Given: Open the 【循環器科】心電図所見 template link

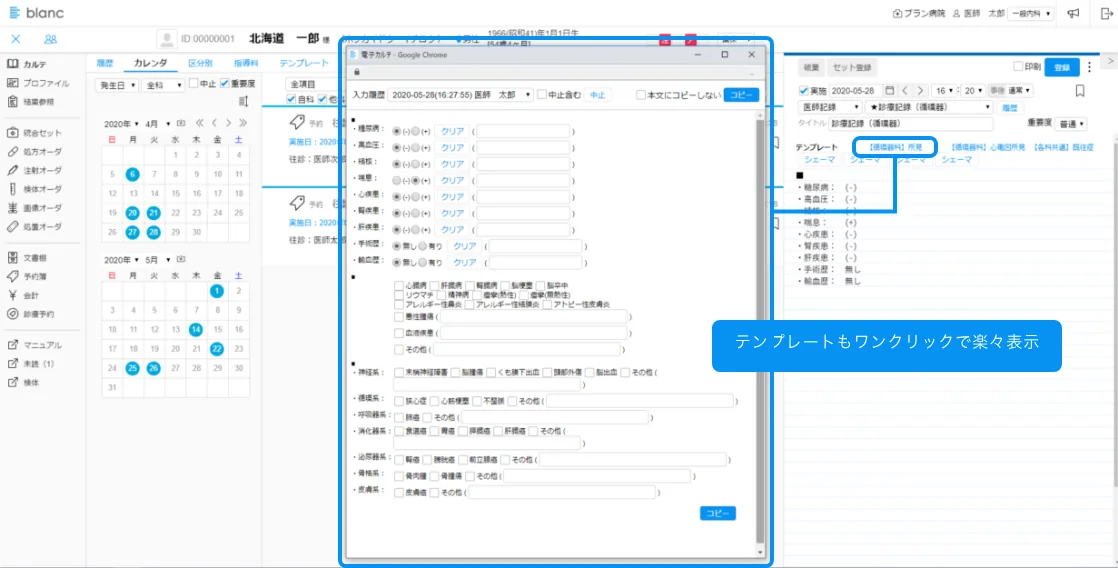Looking at the screenshot, I should coord(988,147).
